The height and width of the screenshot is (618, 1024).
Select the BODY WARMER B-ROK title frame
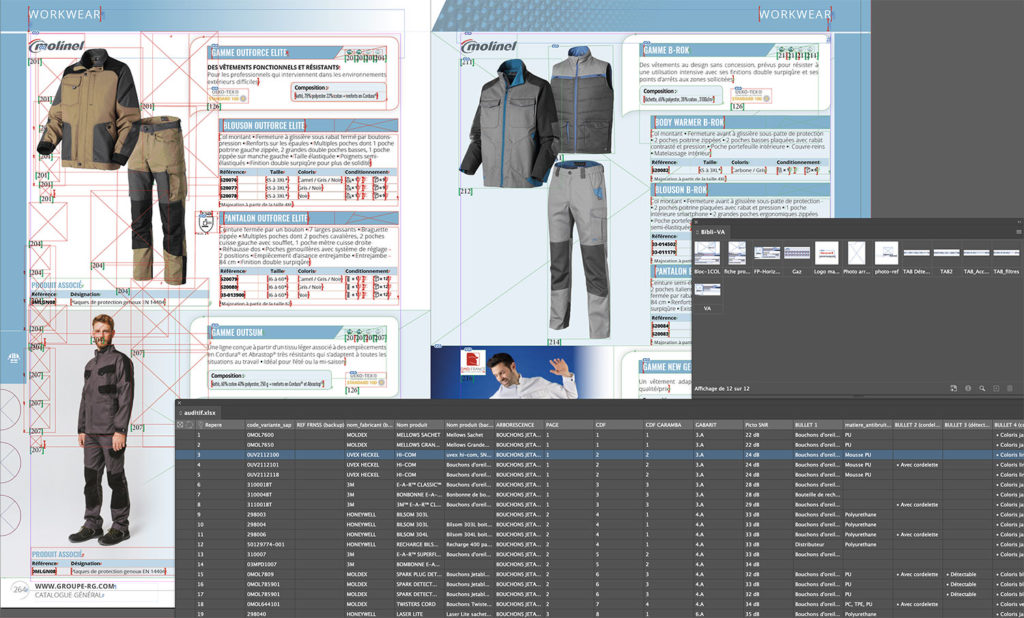point(741,122)
